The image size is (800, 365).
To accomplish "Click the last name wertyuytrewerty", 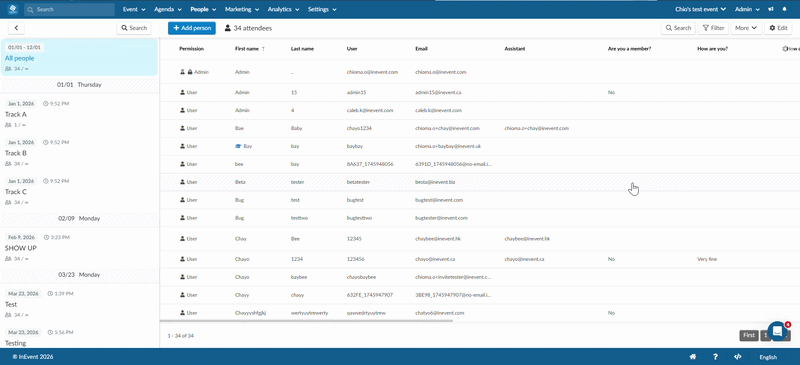I will pyautogui.click(x=309, y=313).
